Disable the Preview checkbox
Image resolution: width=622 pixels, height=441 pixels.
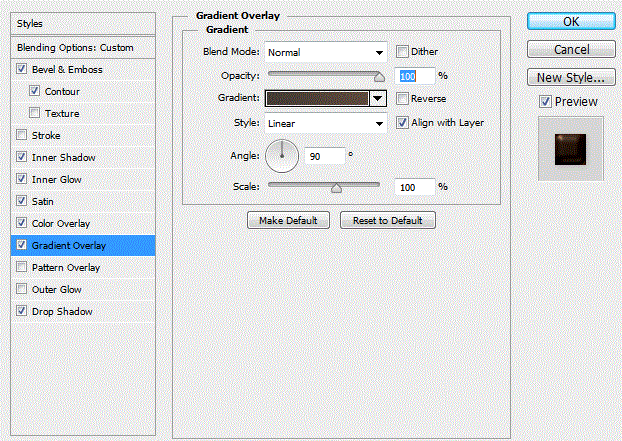[544, 101]
